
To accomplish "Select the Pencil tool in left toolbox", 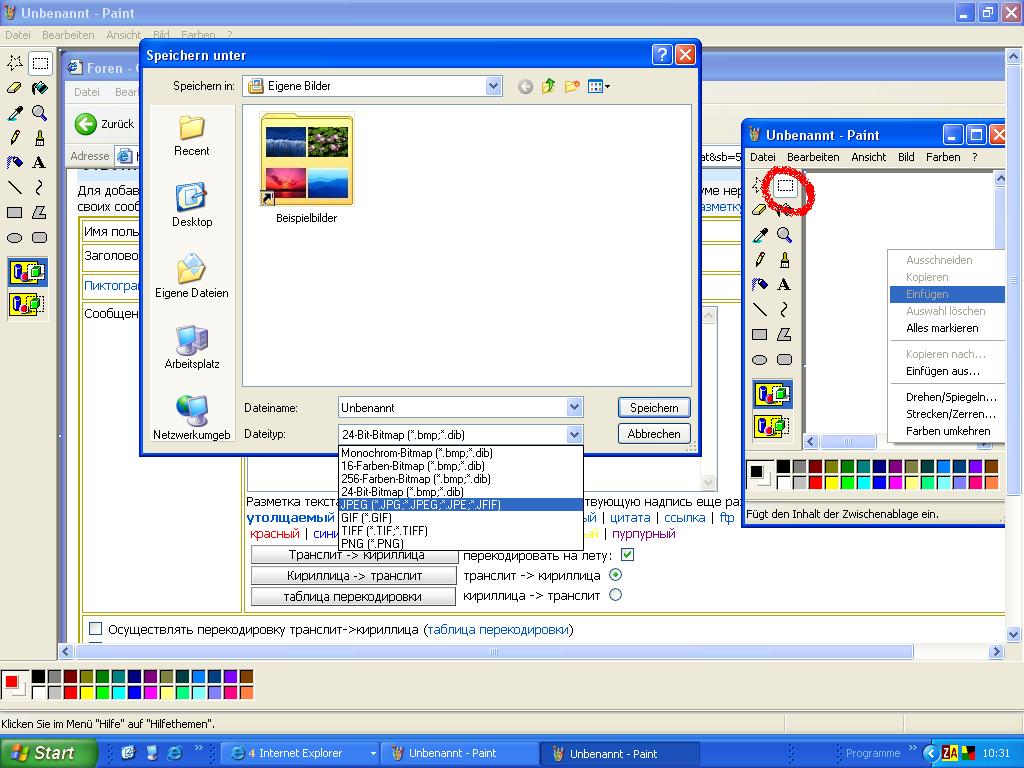I will tap(15, 138).
